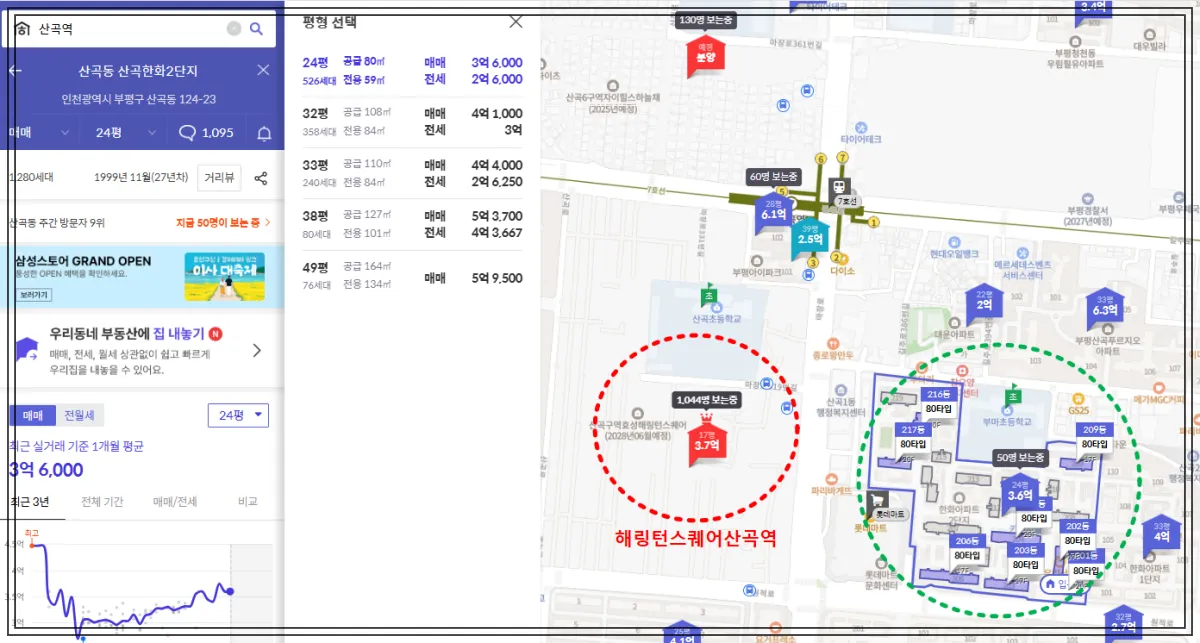Click the 입주 icon near 한화아파트
This screenshot has width=1200, height=643.
click(1049, 584)
